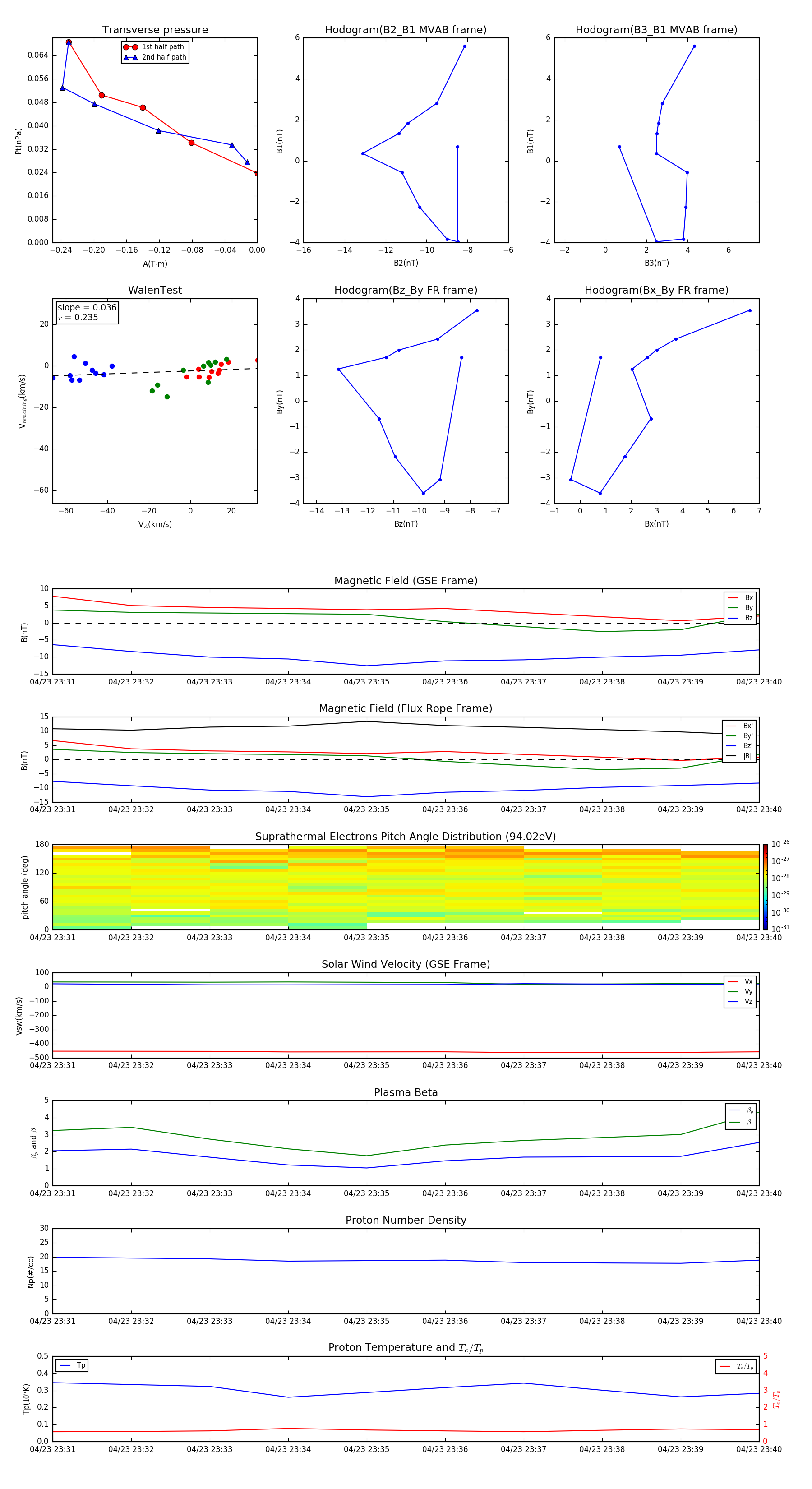This screenshot has height=1489, width=812.
Task: Select the WalenTest V_A(km/s) x-axis label
Action: pos(155,525)
